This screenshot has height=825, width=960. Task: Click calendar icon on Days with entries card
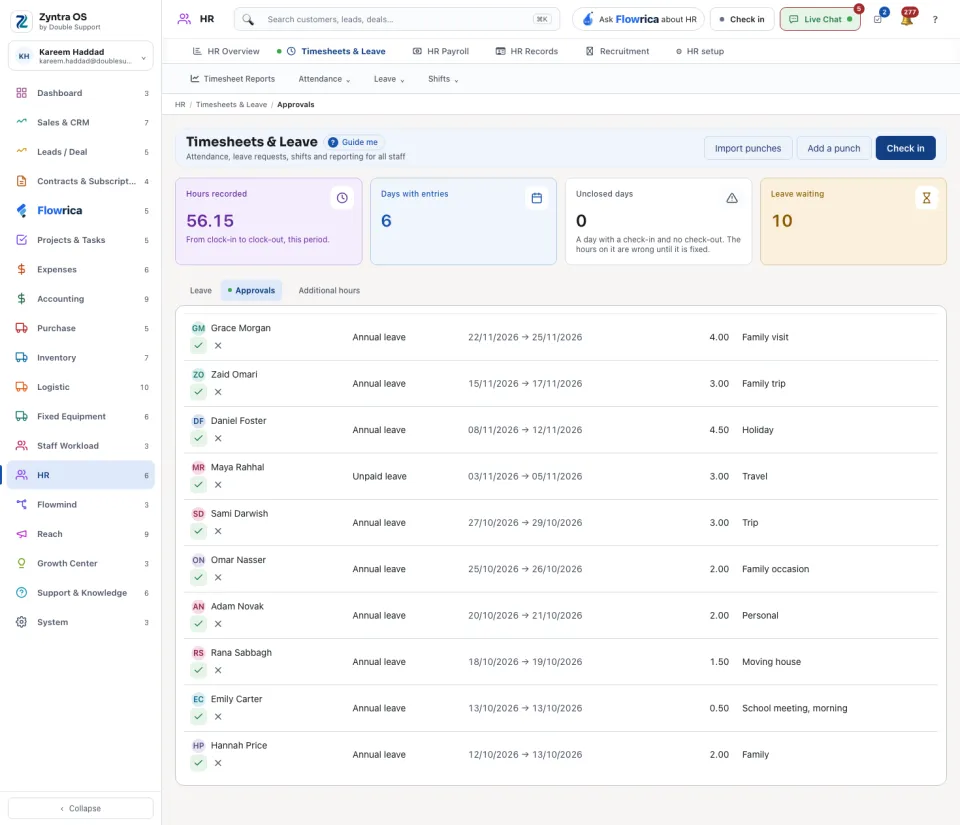coord(537,198)
